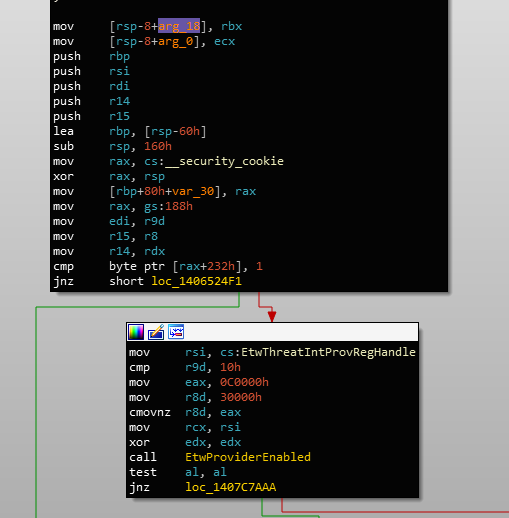
Task: Click the EtwProviderEnabled call target
Action: 248,457
